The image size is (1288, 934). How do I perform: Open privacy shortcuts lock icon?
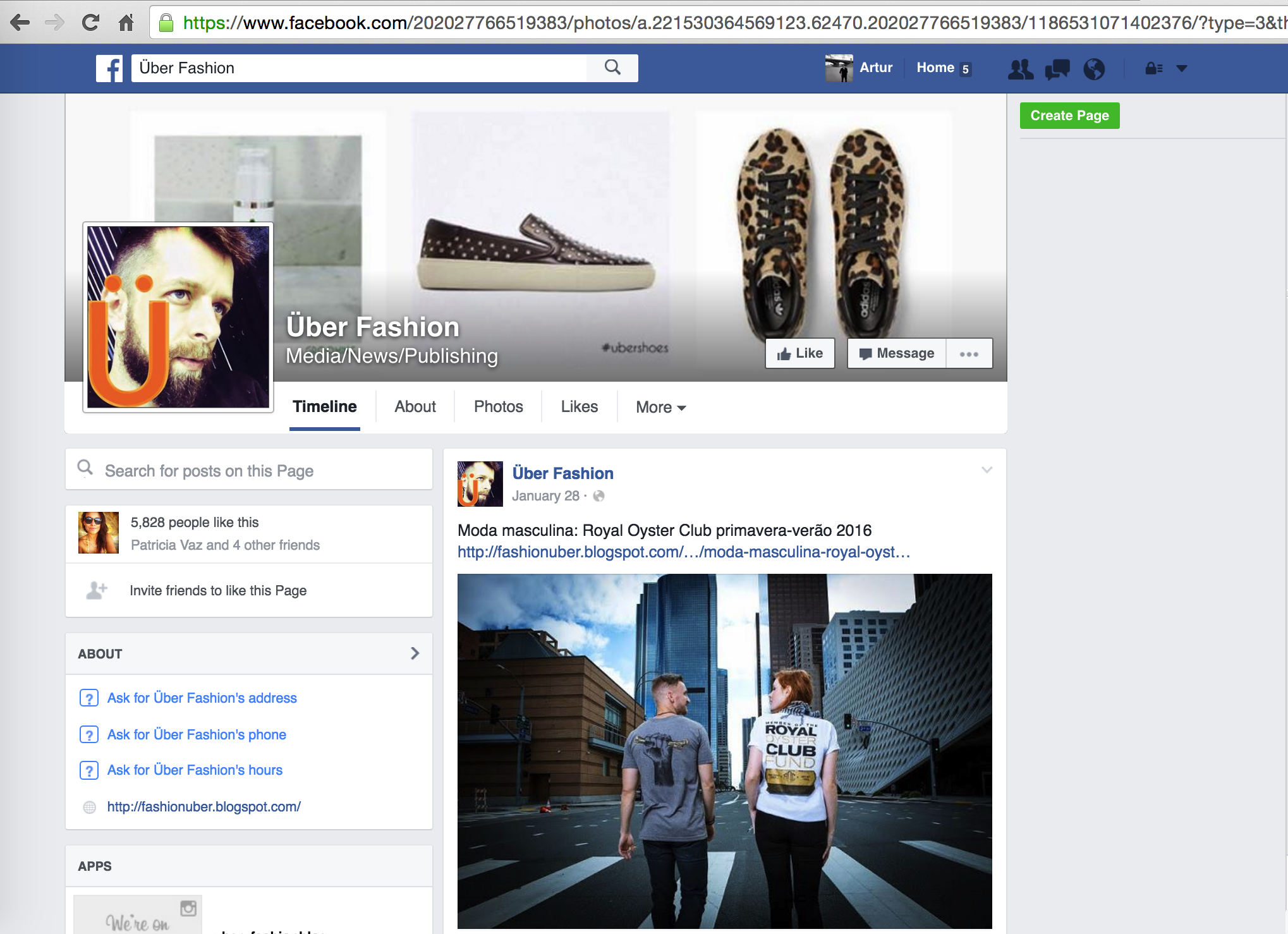coord(1153,68)
